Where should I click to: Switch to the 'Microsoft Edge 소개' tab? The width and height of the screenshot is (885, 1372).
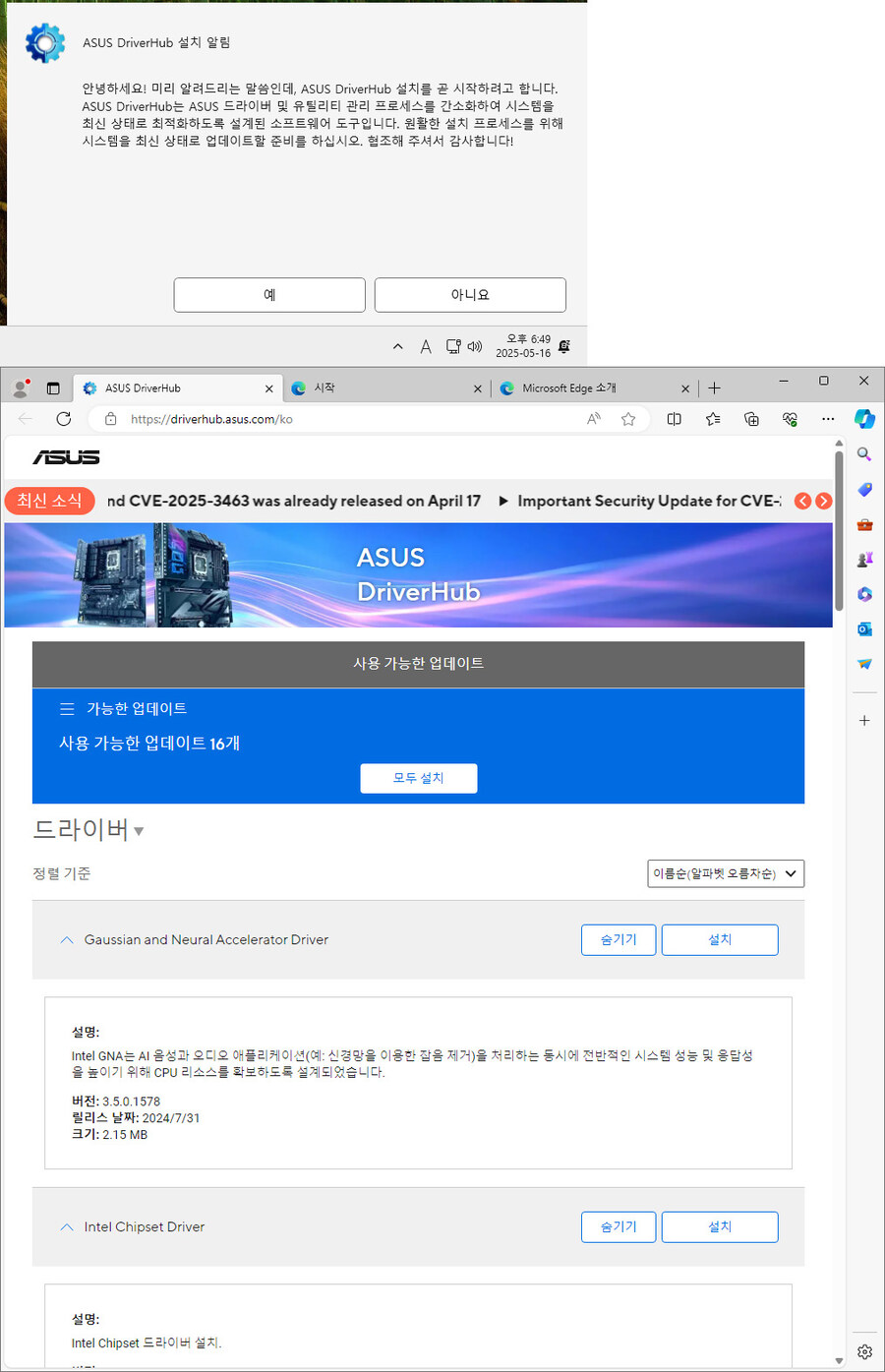click(594, 388)
